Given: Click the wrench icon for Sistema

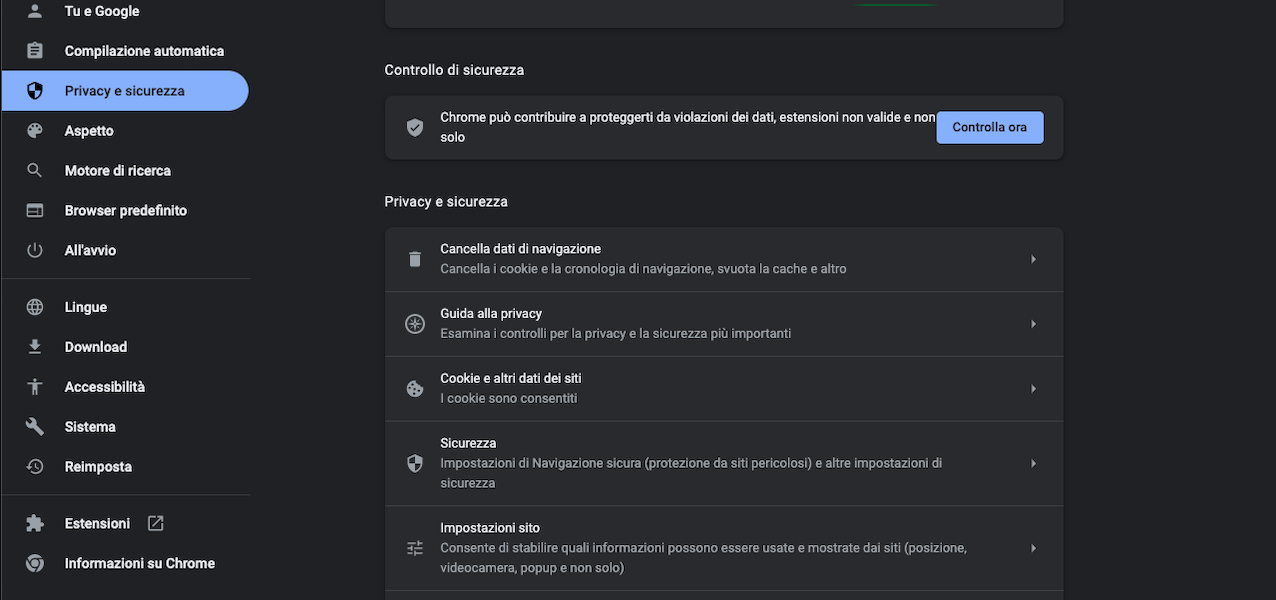Looking at the screenshot, I should click(35, 427).
